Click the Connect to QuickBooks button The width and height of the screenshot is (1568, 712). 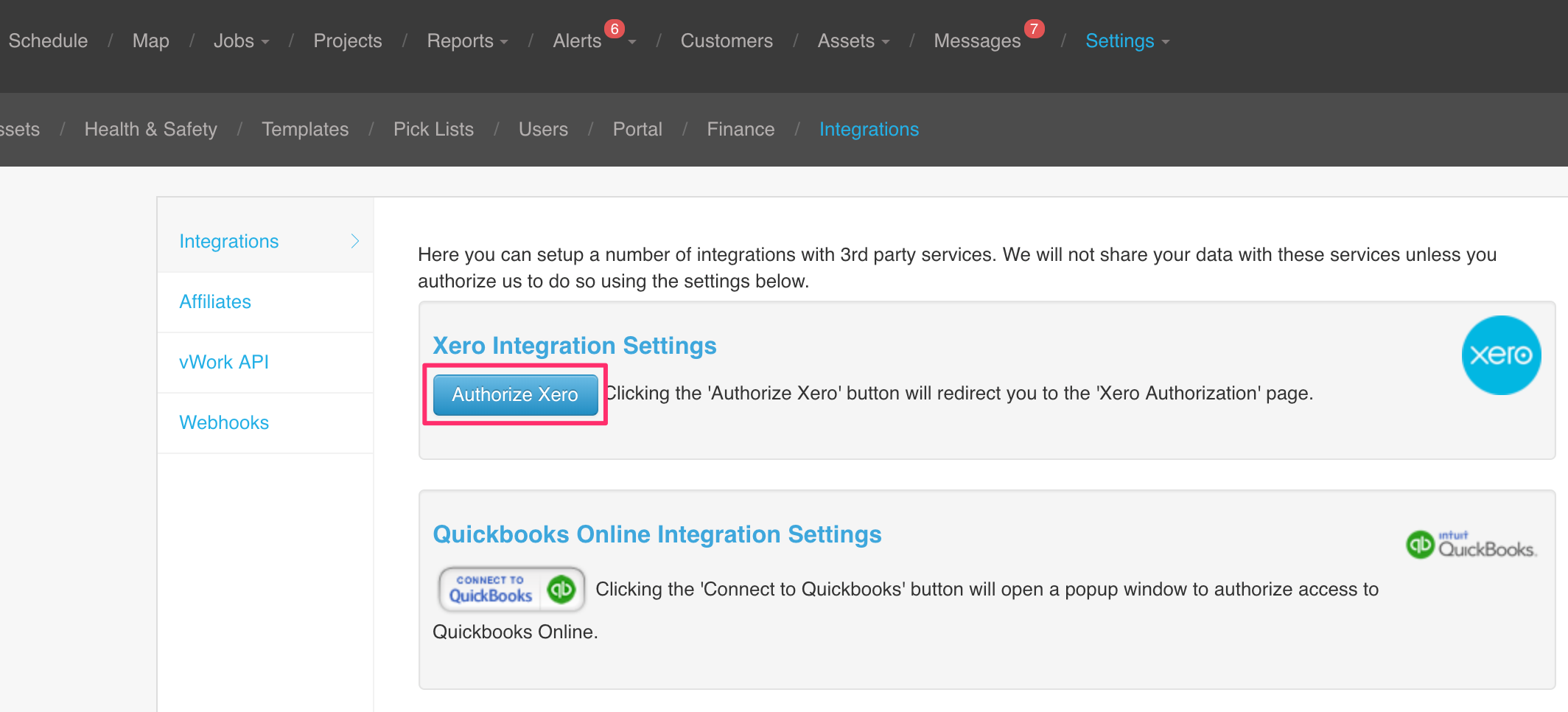(x=512, y=590)
